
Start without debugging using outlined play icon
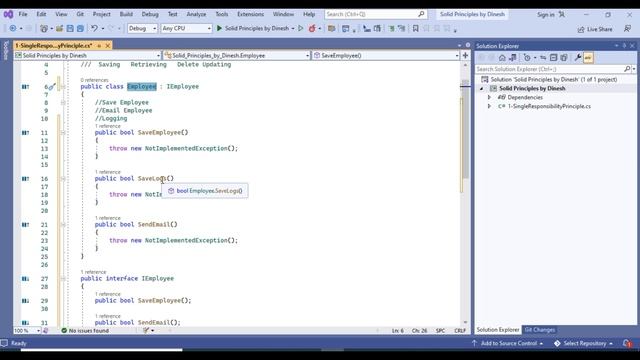[301, 29]
